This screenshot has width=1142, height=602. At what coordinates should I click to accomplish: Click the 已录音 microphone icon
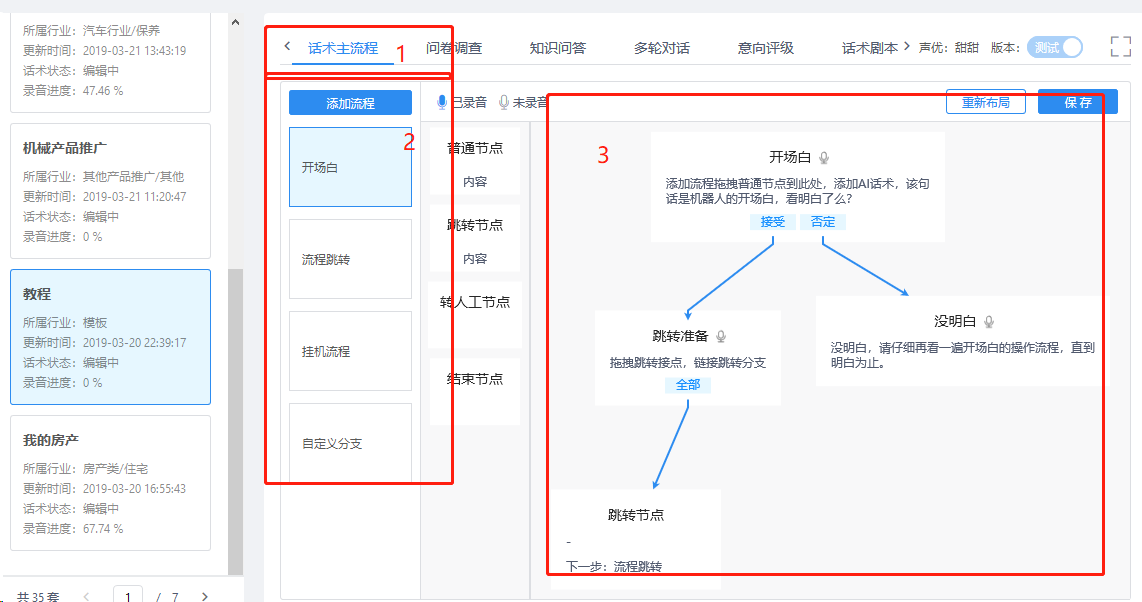441,103
